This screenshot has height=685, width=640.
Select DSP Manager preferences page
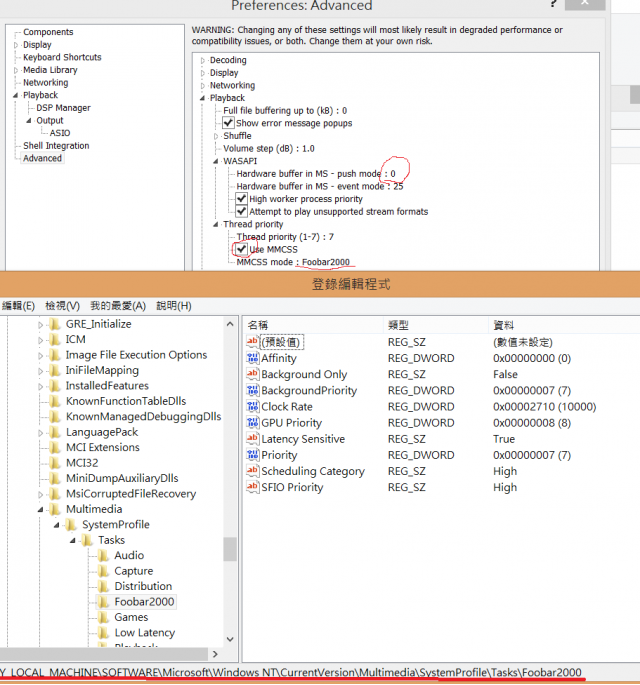pyautogui.click(x=63, y=108)
